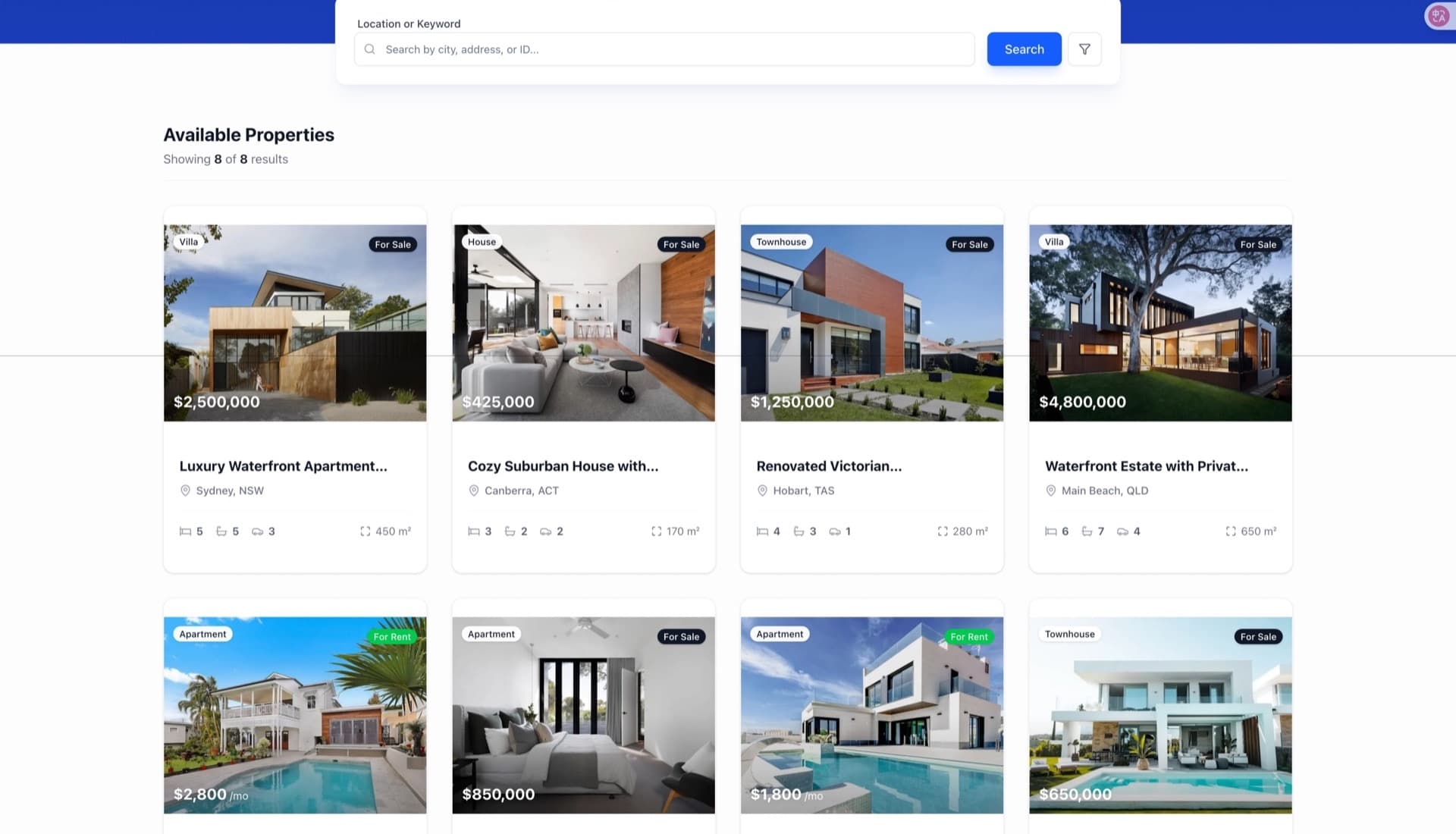1456x834 pixels.
Task: Click the translate extension icon at top right
Action: click(x=1438, y=15)
